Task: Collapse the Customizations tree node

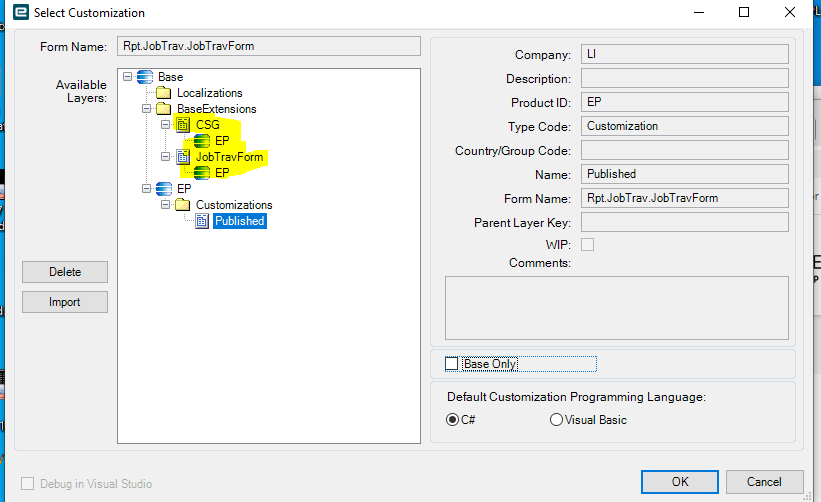Action: 165,205
